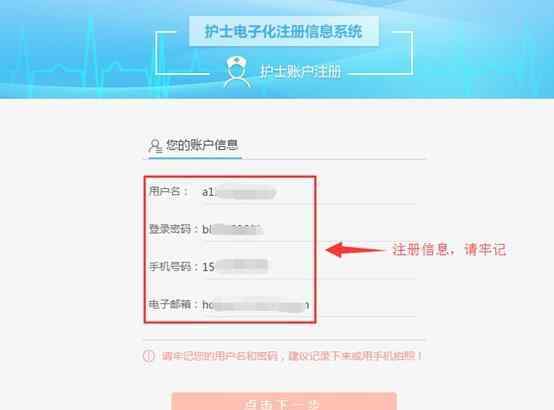Click the 手机号码 label

(x=170, y=266)
